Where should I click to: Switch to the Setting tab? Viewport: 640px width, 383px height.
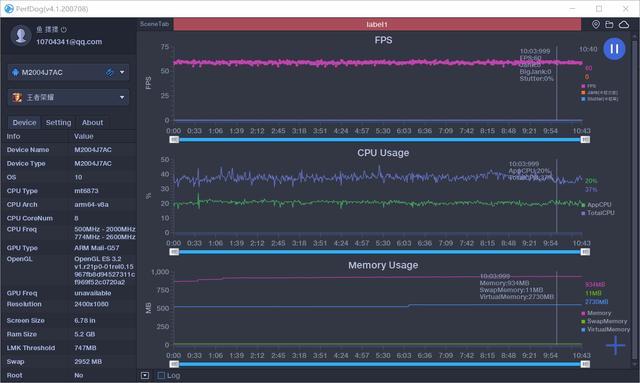coord(58,122)
